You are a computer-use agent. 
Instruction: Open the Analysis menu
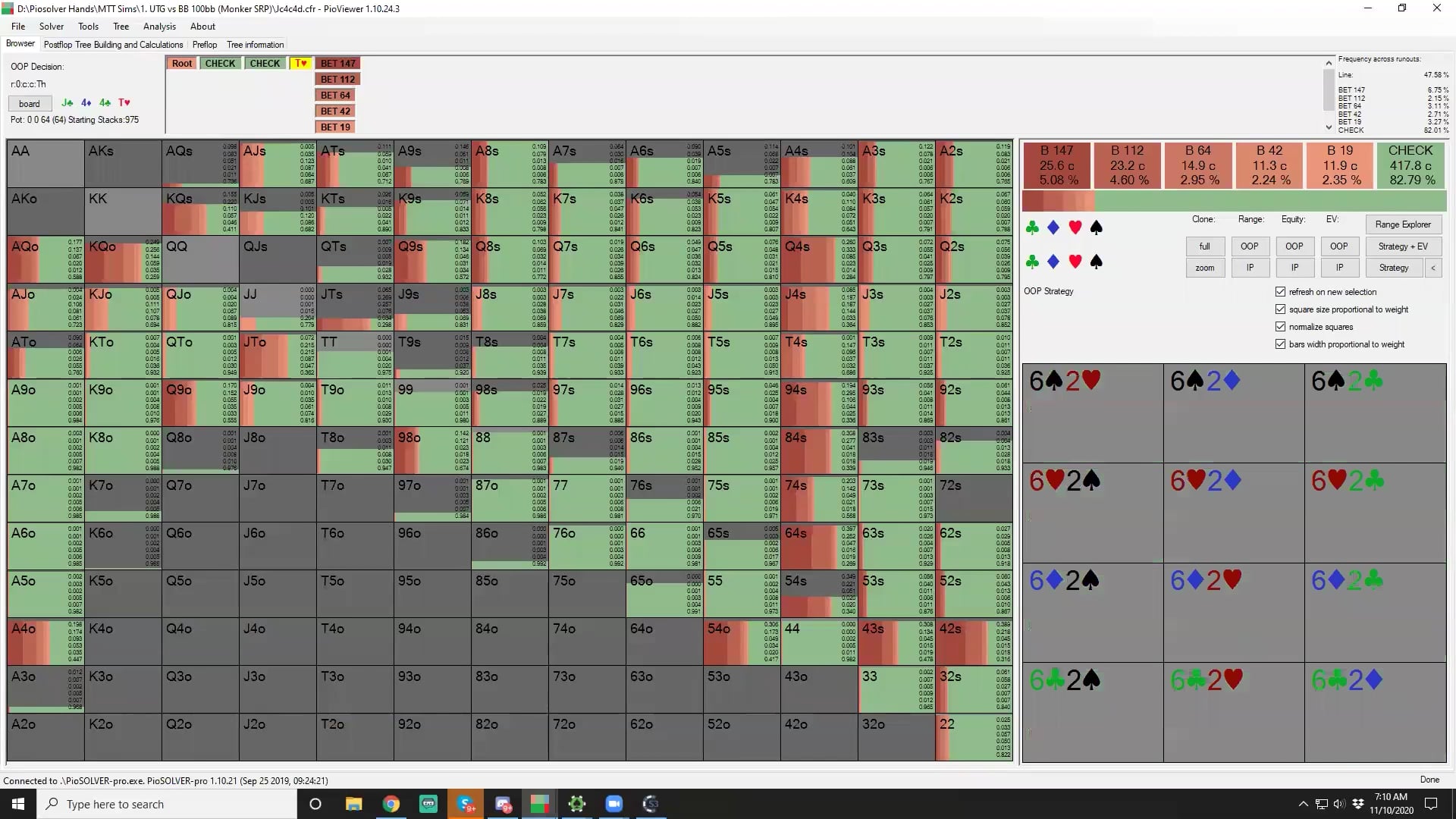(159, 26)
